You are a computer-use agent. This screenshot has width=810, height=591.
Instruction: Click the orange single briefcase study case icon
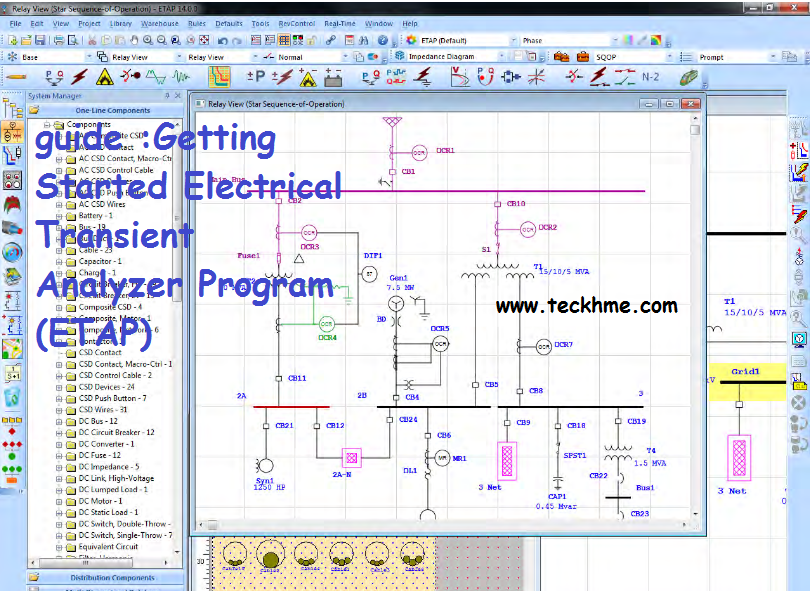[583, 57]
